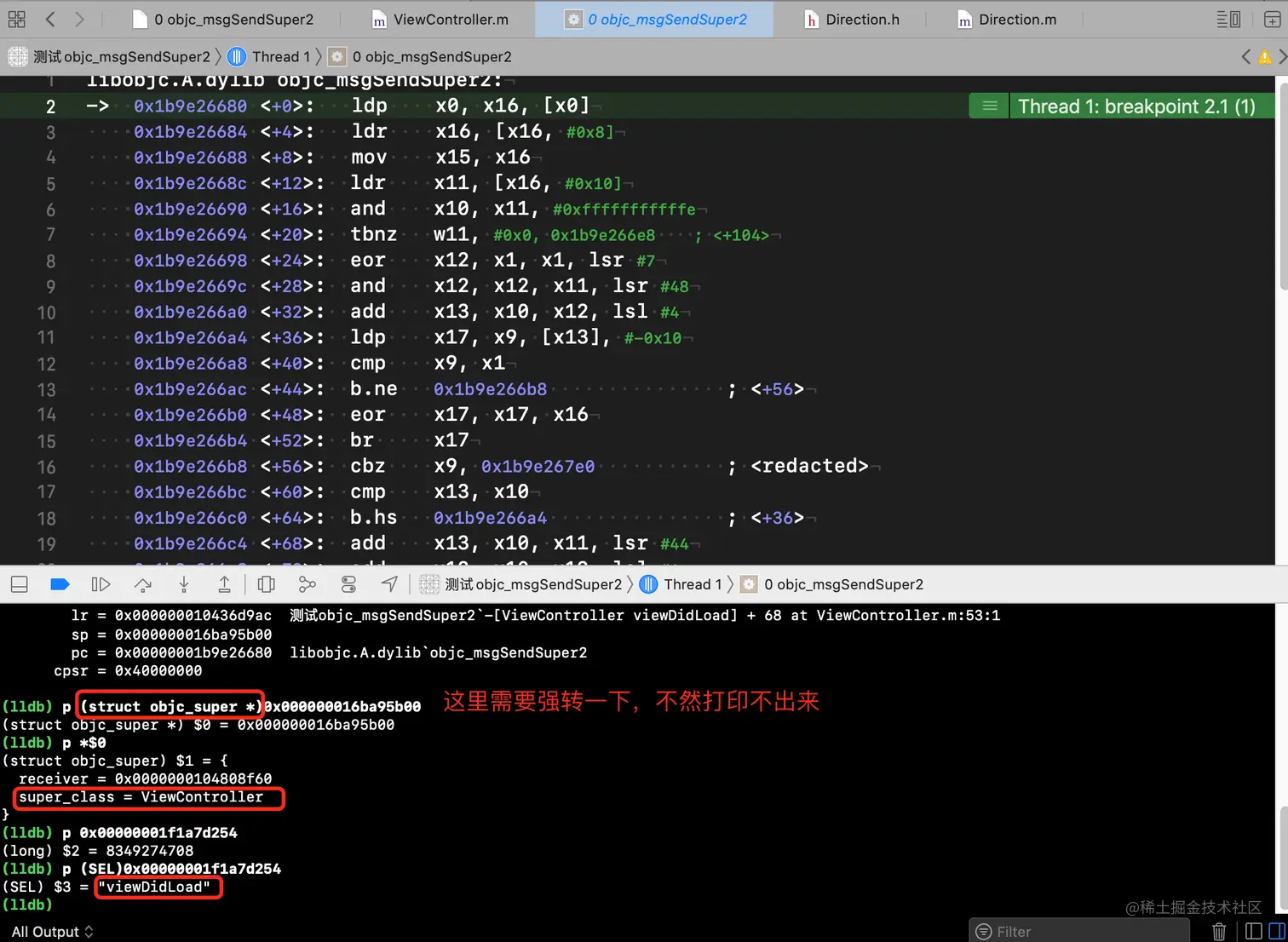
Task: Open Thread 1 in top jump bar
Action: 269,56
